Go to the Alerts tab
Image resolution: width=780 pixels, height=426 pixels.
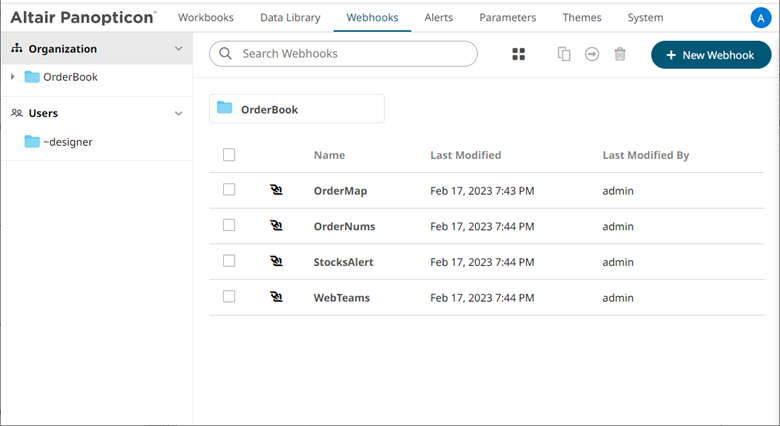pos(438,17)
